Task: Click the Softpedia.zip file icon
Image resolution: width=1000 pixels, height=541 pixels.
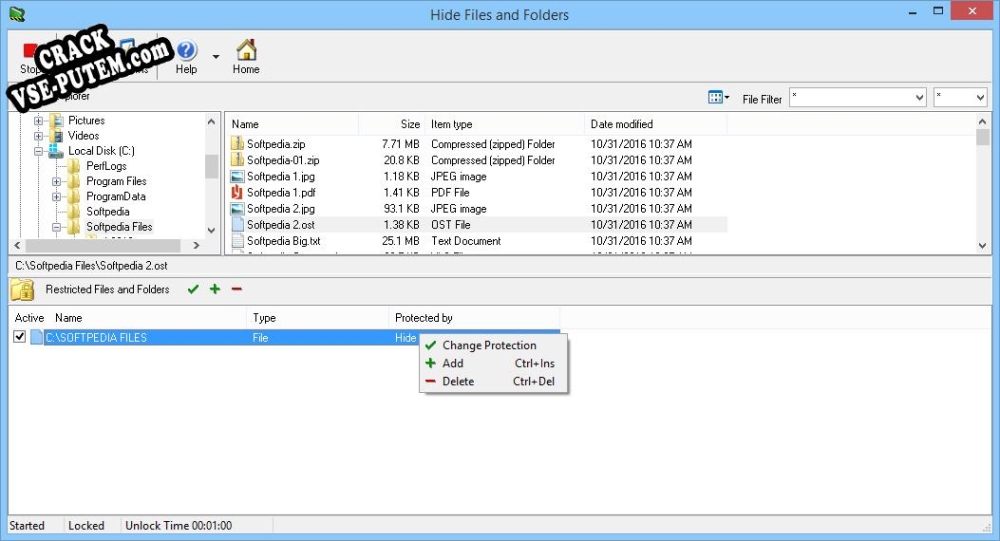Action: click(x=237, y=144)
